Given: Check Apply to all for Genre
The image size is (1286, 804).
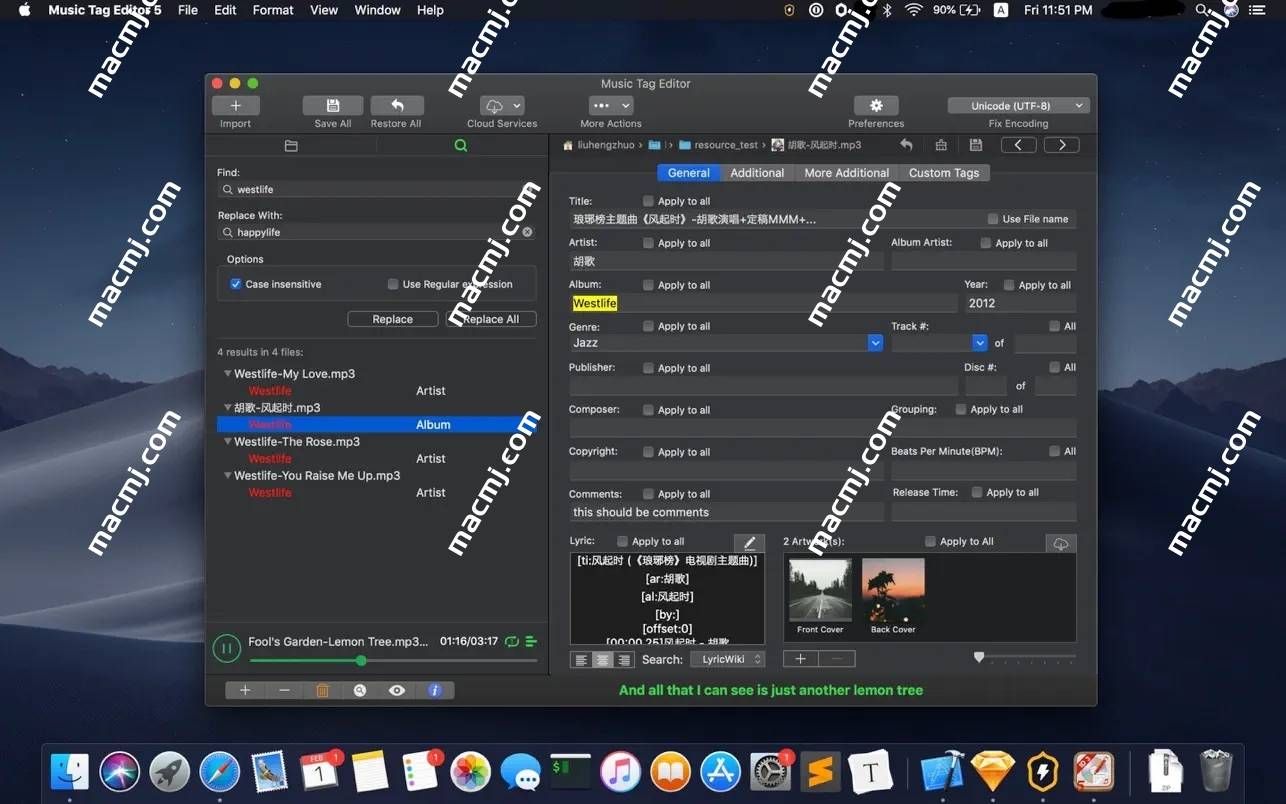Looking at the screenshot, I should tap(649, 326).
